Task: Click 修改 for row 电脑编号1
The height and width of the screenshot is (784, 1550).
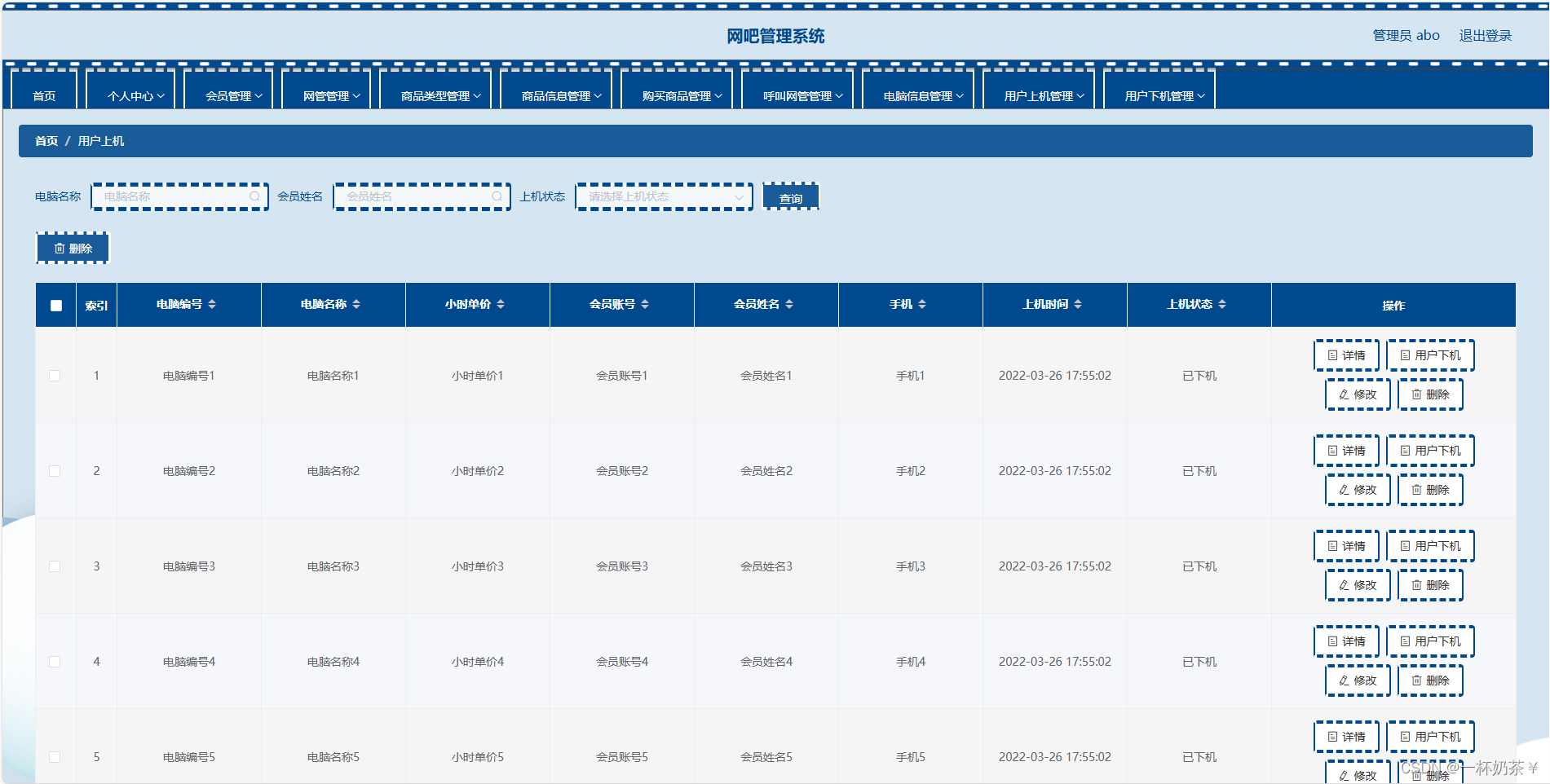Action: pos(1358,394)
